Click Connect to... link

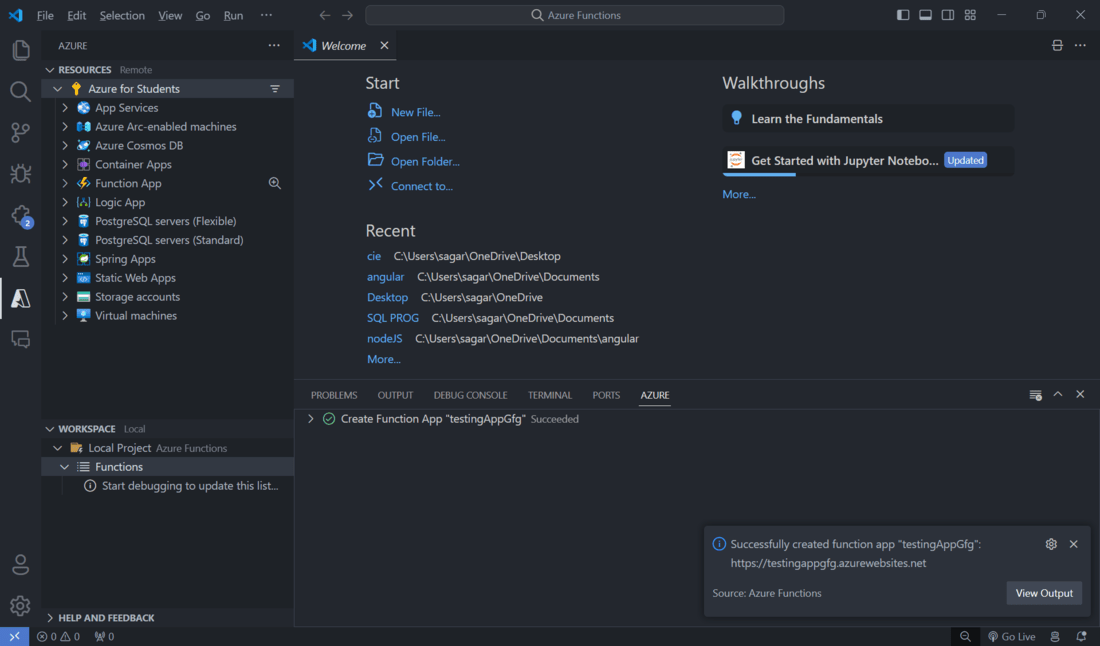click(422, 186)
